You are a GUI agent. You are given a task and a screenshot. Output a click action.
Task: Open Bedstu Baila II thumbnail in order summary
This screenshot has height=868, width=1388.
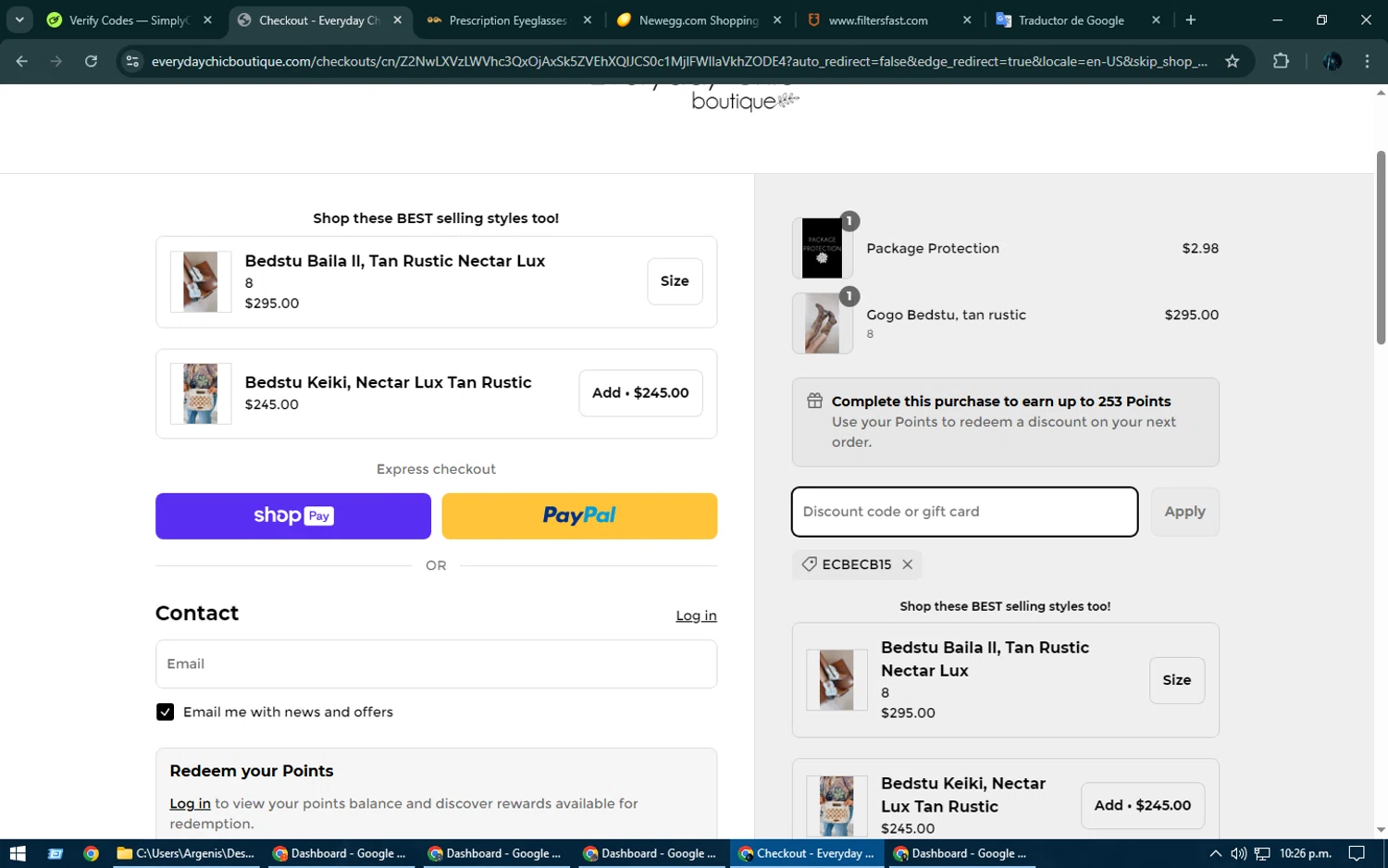(837, 680)
